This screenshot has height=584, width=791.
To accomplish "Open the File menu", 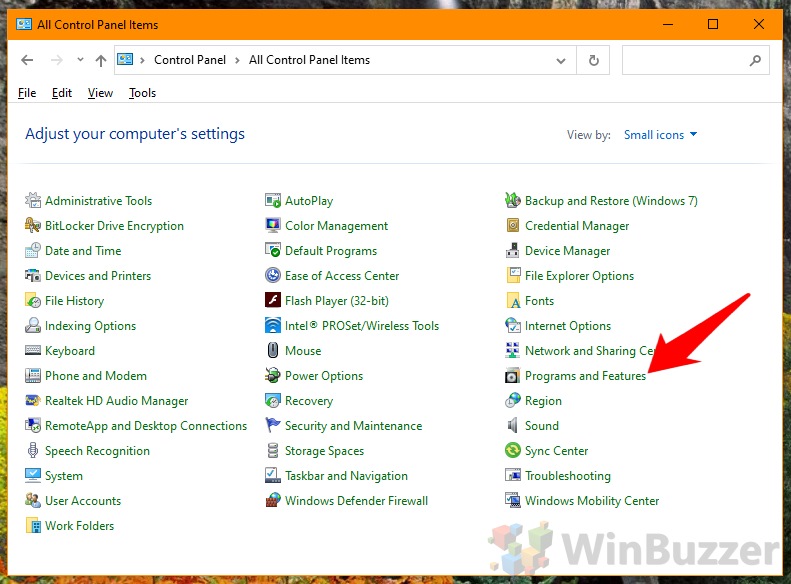I will point(27,93).
